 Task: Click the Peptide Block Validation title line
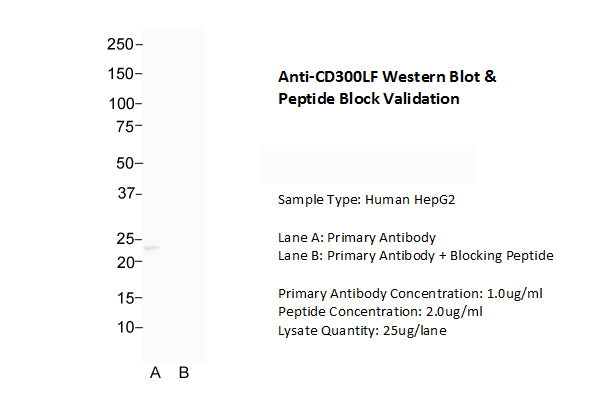pyautogui.click(x=368, y=99)
